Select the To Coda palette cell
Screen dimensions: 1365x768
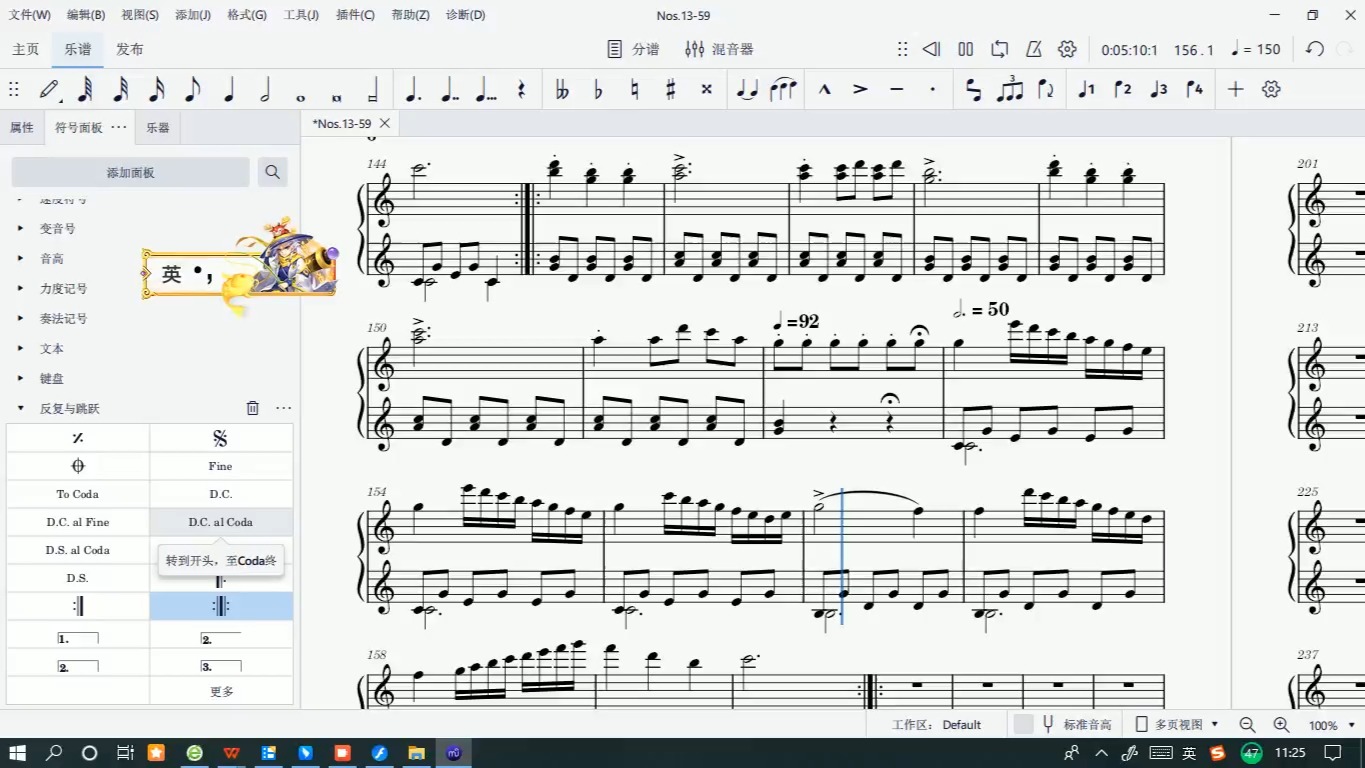(x=78, y=494)
